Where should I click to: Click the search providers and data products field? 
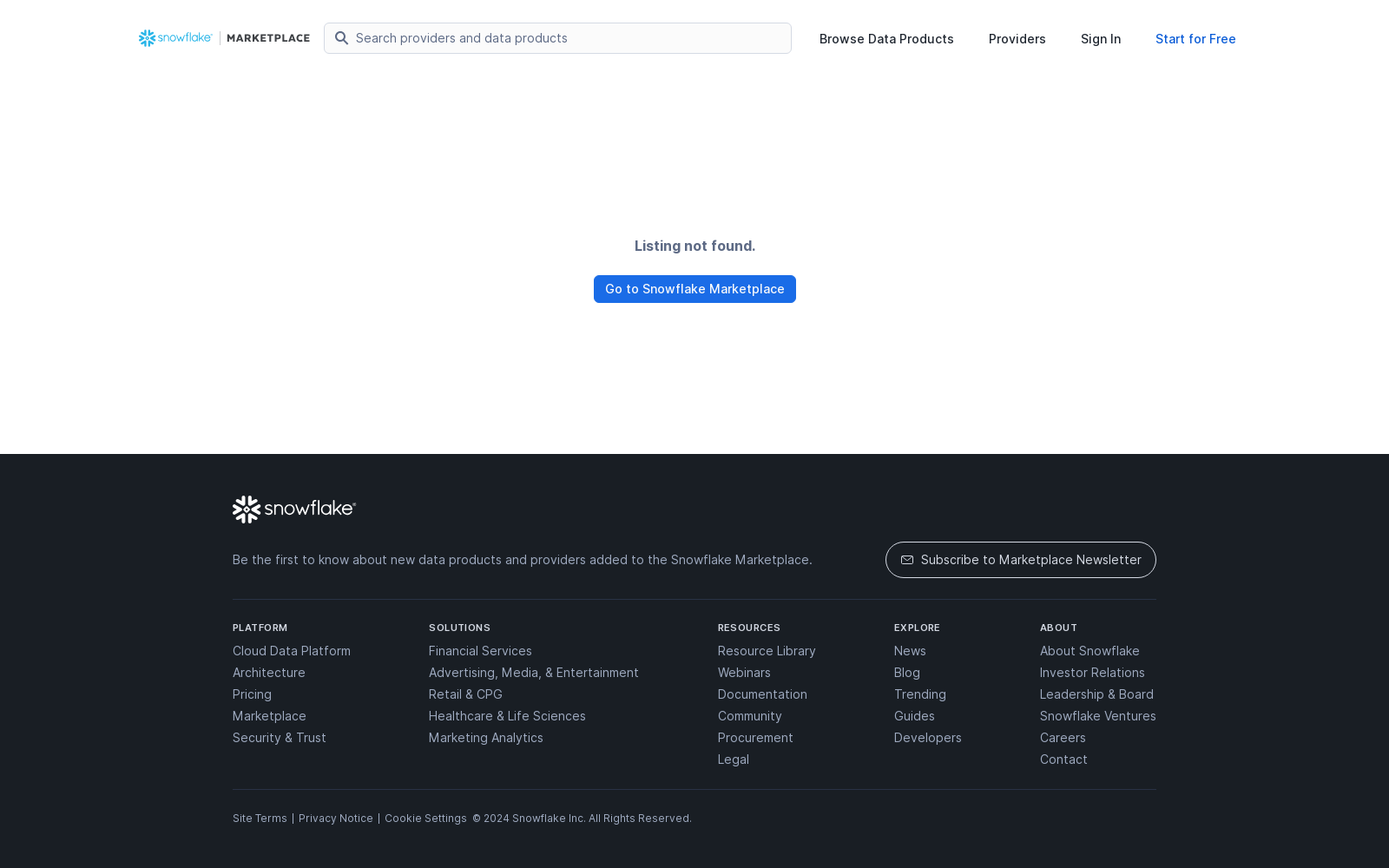557,38
